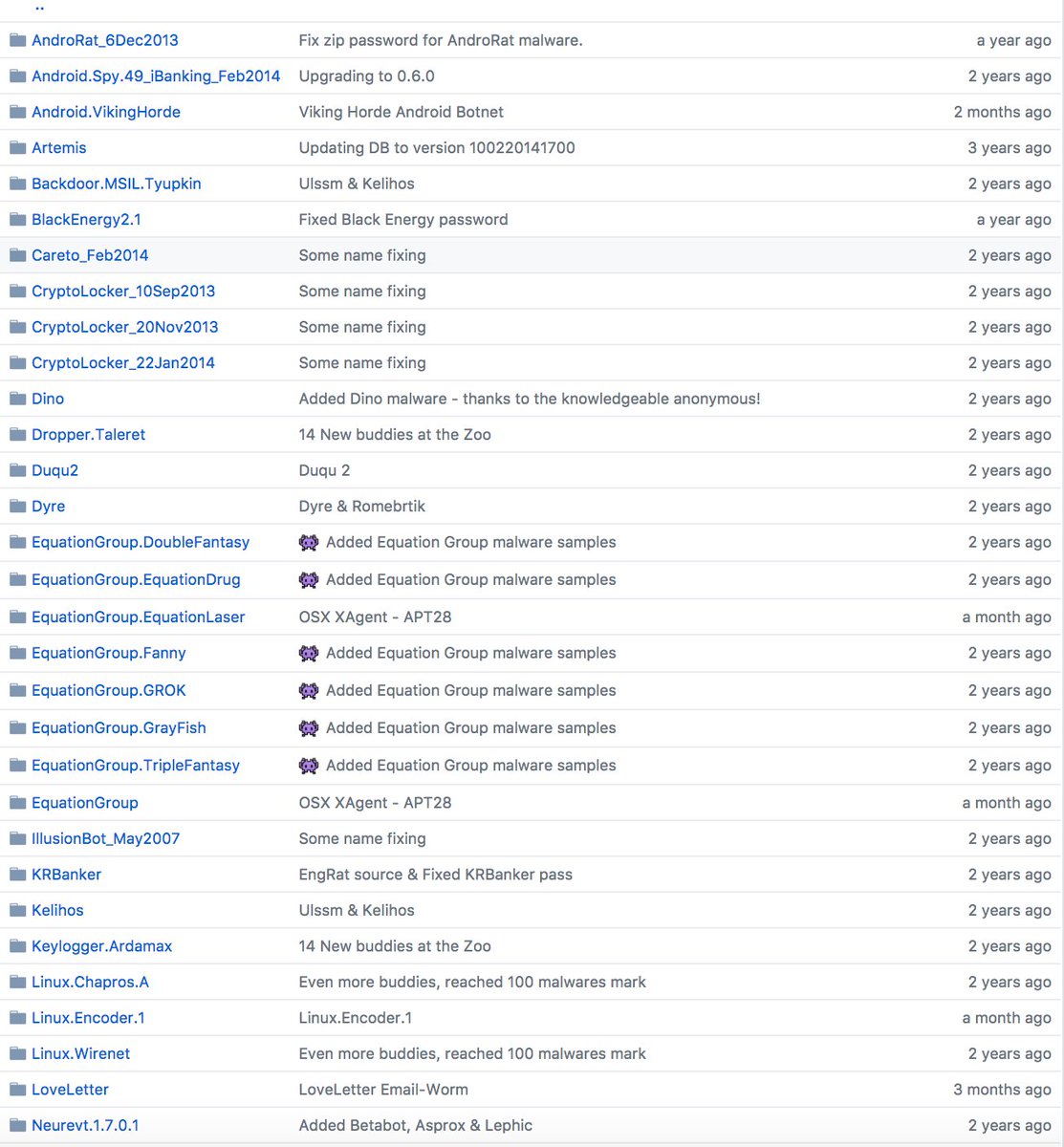Click folder icon for Backdoor.MSIL.Tyupkin
Viewport: 1064px width, 1147px height.
coord(17,184)
